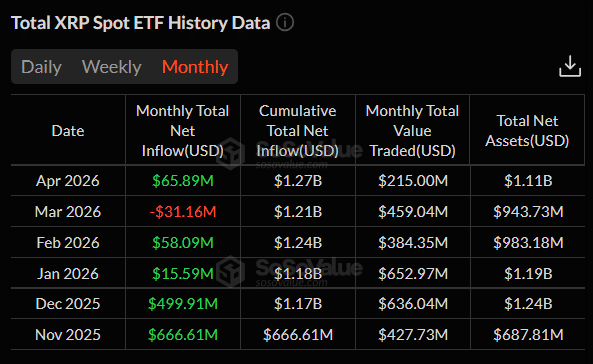Click the $215.00M value traded cell
Viewport: 593px width, 364px height.
coord(413,181)
